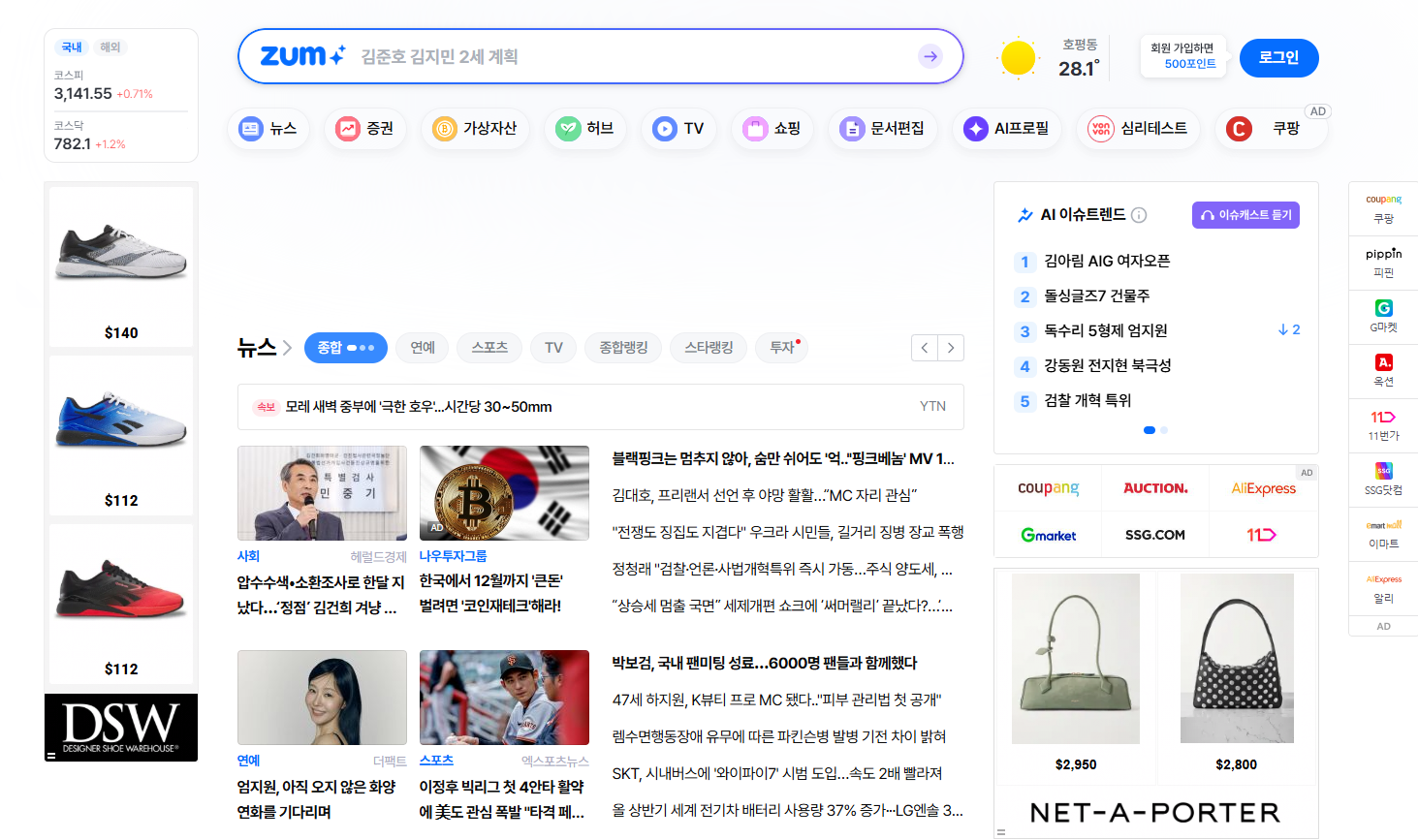Go to next news category arrow
1418x840 pixels.
point(951,348)
